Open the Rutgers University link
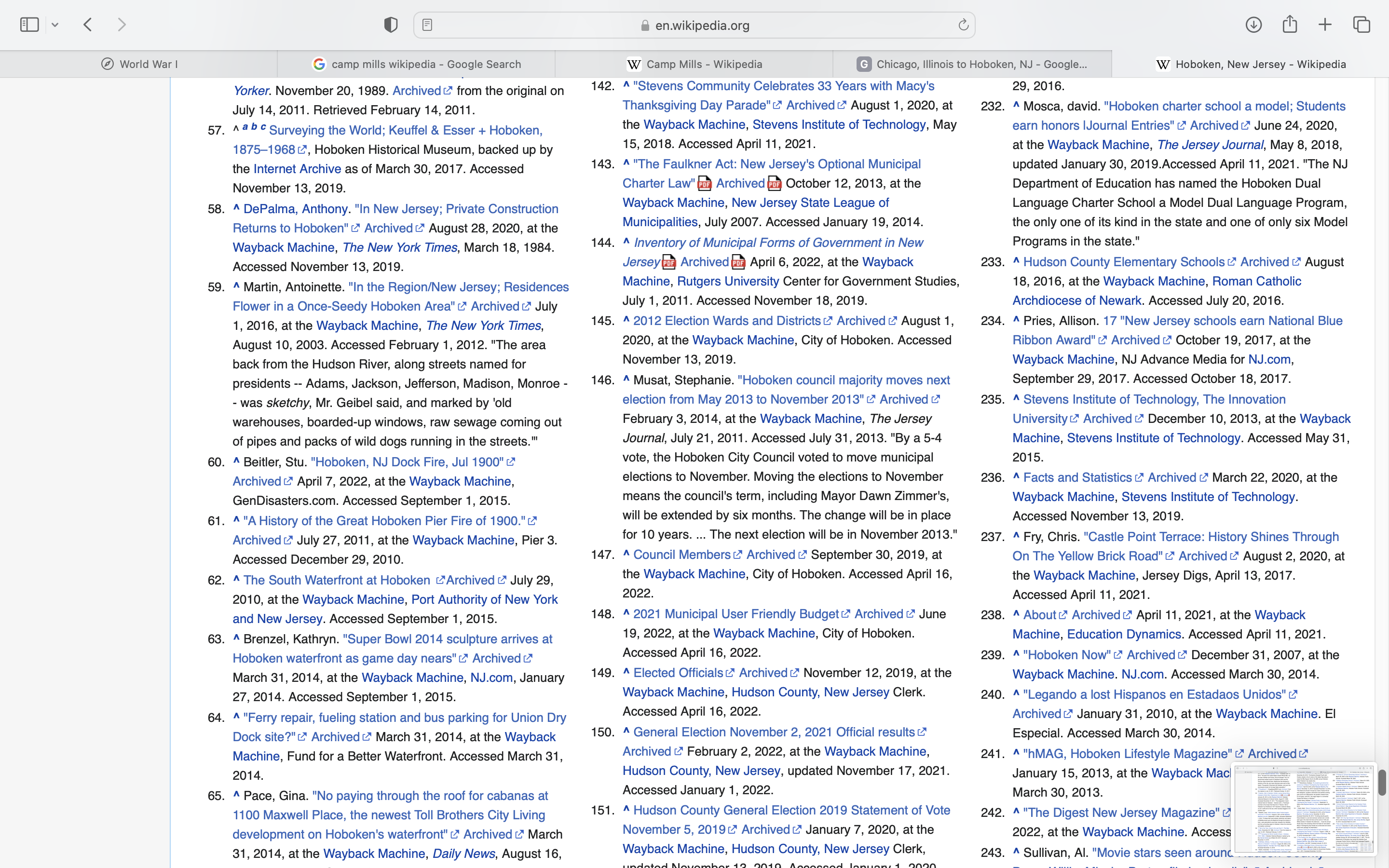 pyautogui.click(x=728, y=281)
